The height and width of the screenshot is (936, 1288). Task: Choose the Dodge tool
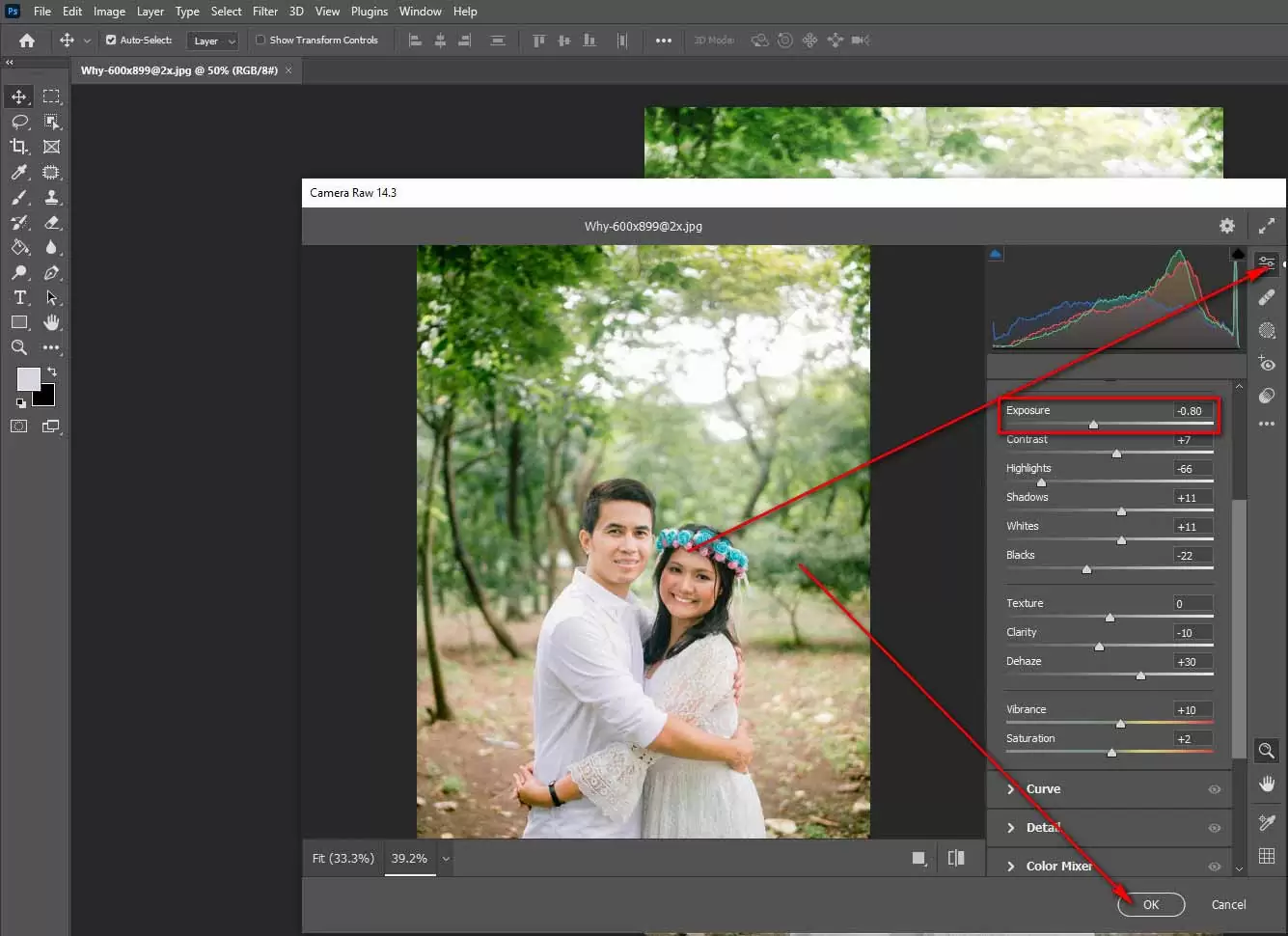point(18,272)
